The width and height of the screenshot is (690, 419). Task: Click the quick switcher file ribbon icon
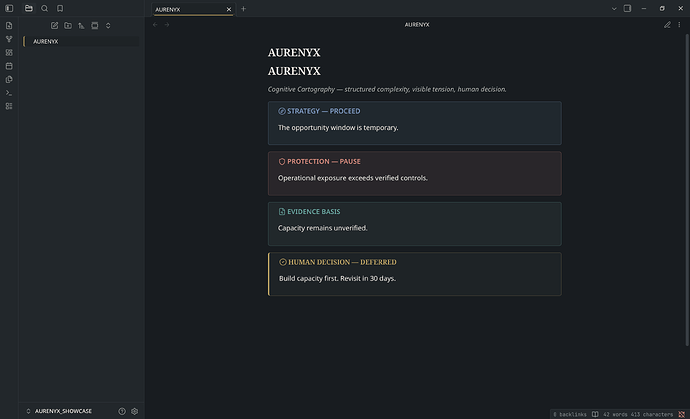pos(9,26)
